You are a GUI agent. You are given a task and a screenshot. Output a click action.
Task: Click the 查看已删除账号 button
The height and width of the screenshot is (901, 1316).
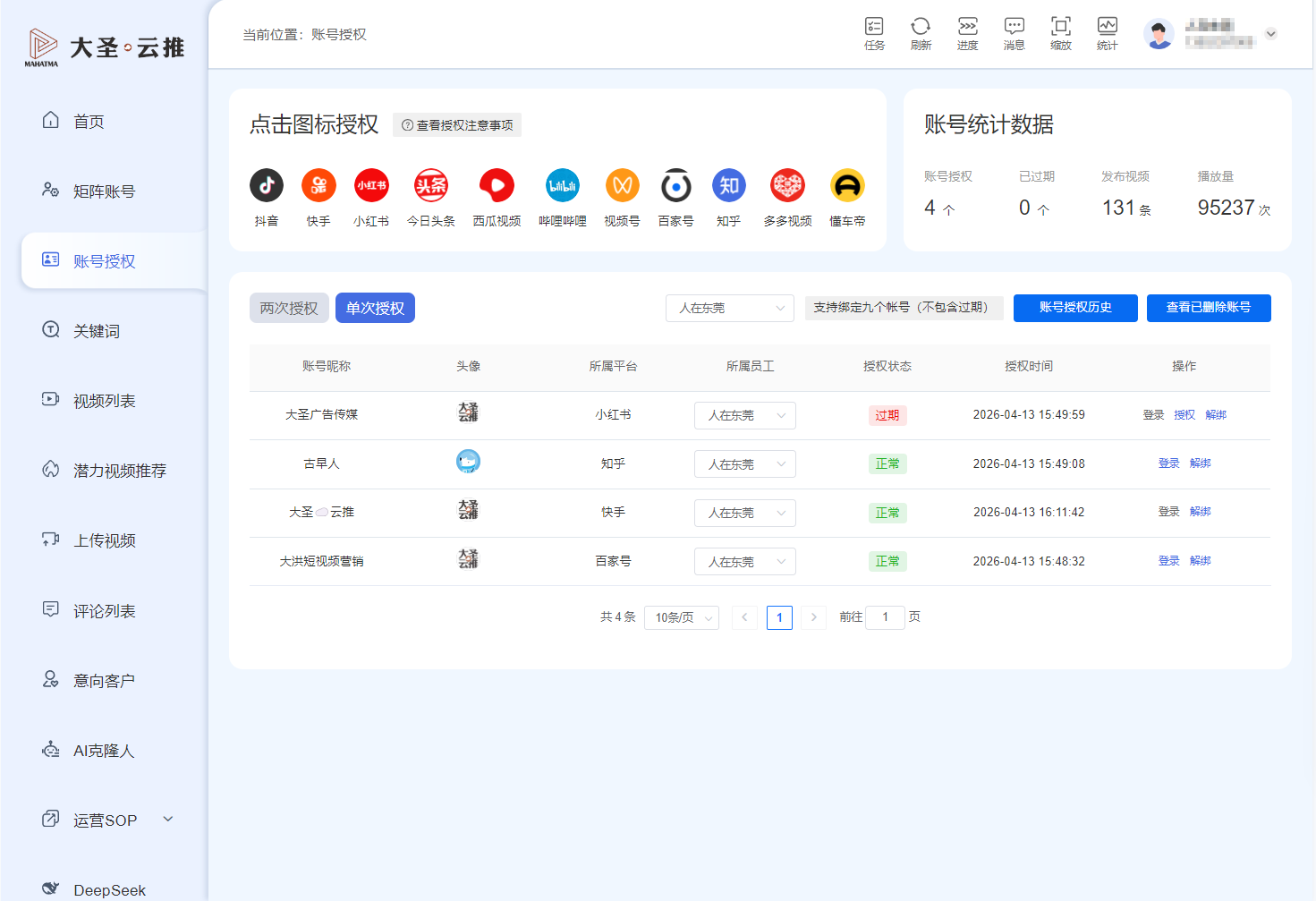[1209, 308]
